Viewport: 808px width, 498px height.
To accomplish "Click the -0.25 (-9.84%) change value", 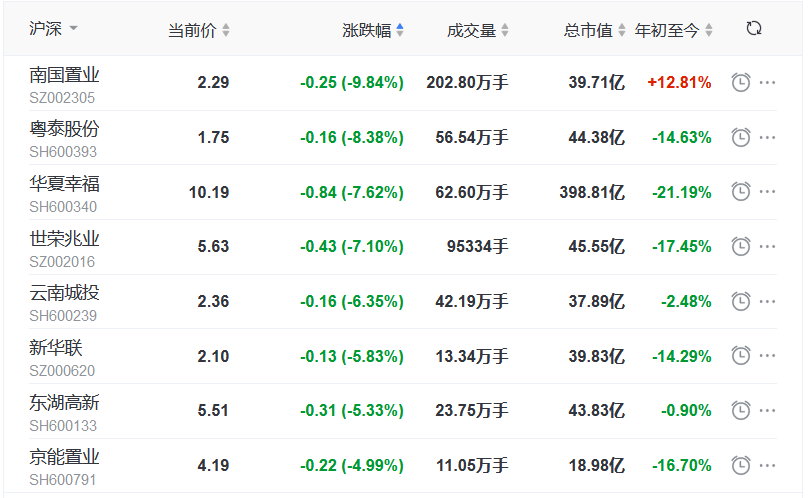I will (x=352, y=82).
